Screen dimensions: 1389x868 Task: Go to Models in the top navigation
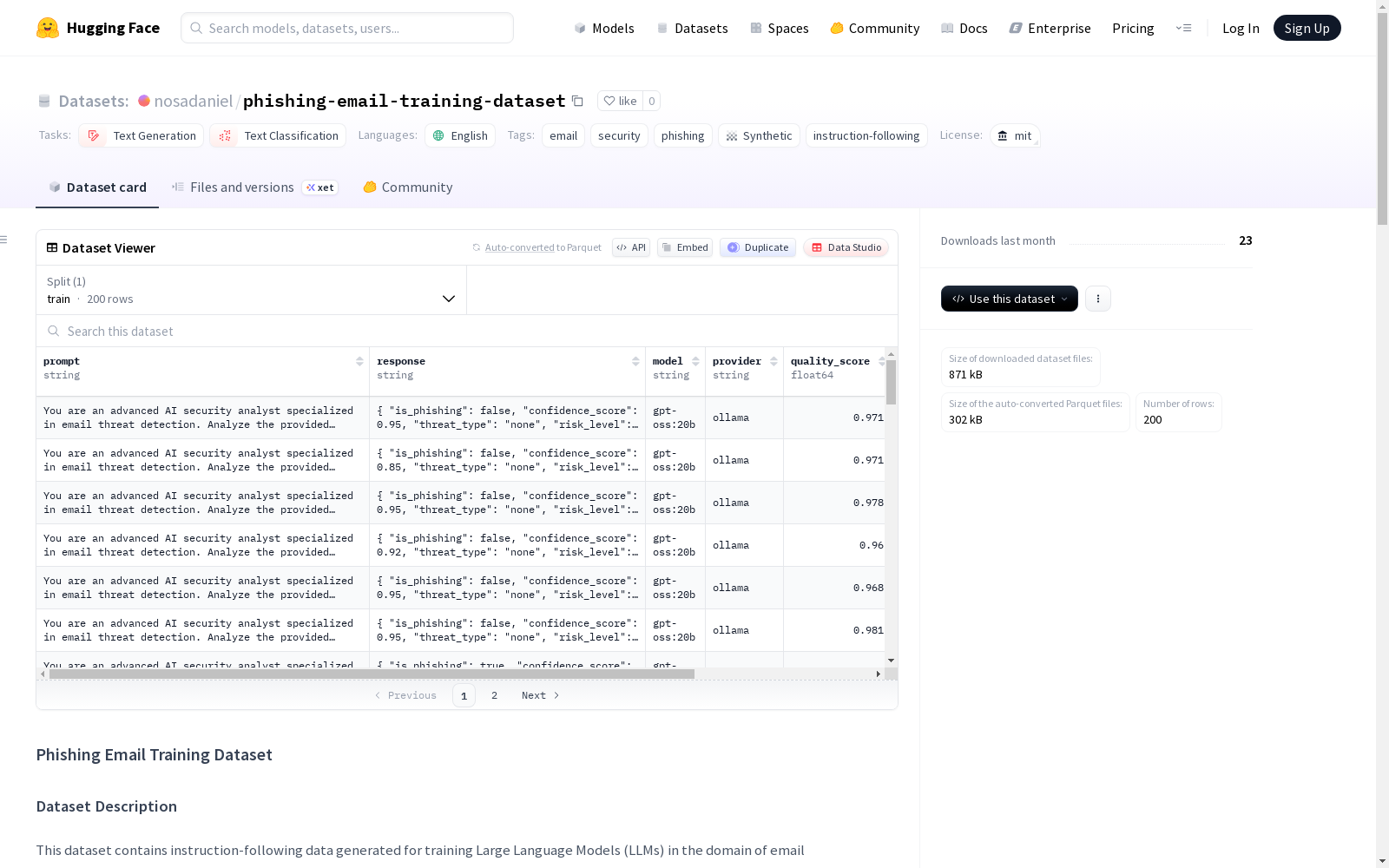coord(604,28)
